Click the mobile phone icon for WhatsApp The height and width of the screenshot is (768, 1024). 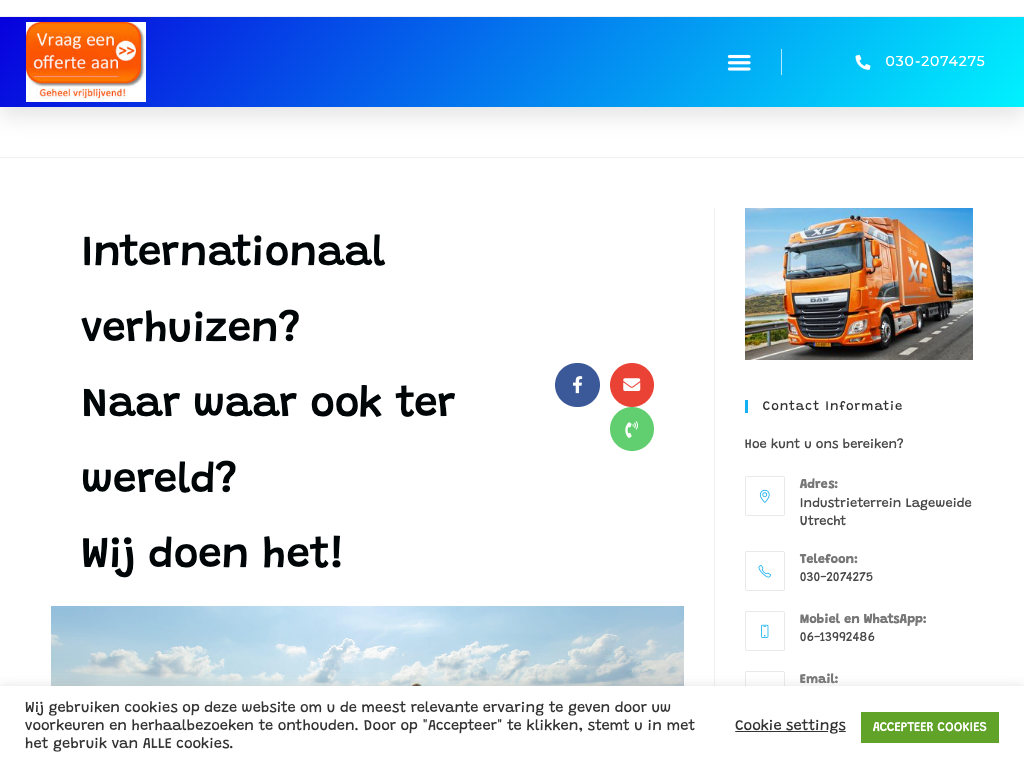coord(765,631)
